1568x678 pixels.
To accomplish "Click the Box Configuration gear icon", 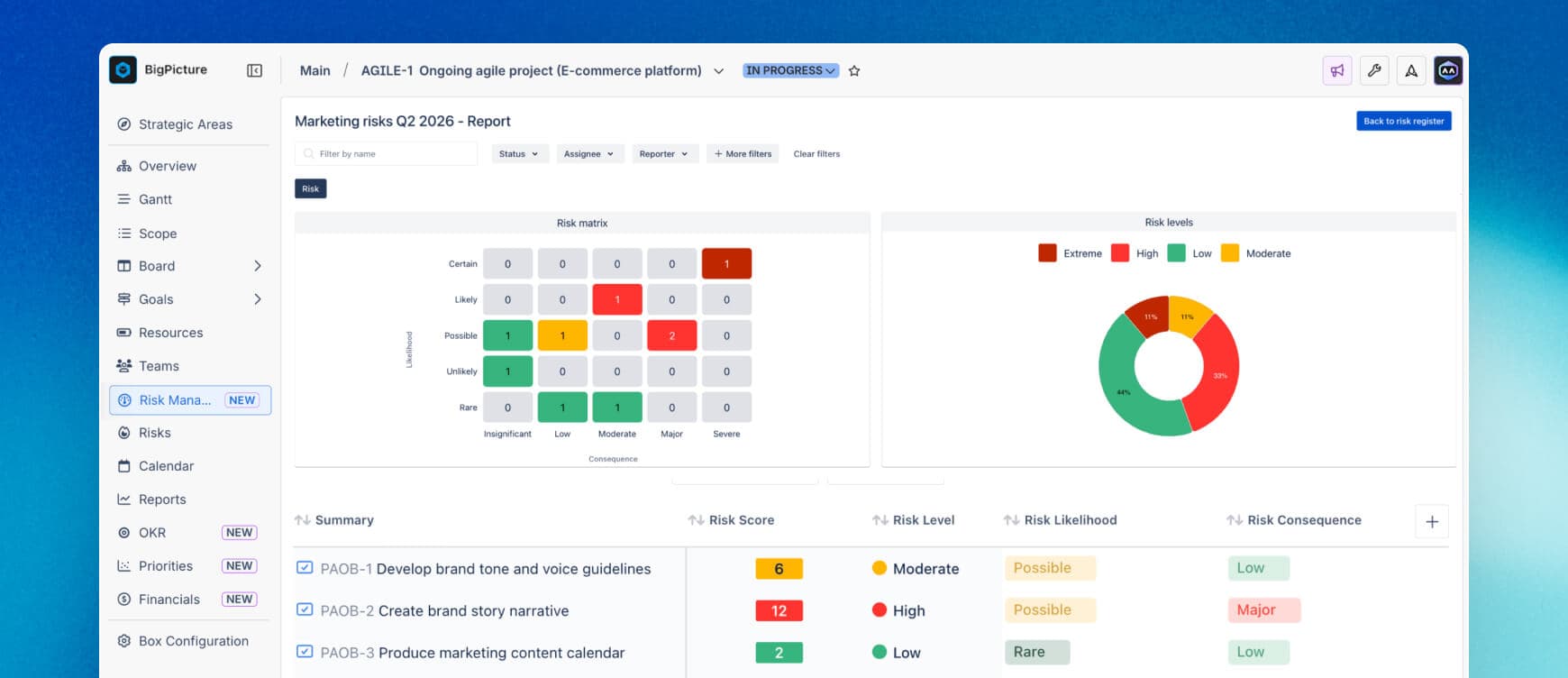I will (x=124, y=641).
